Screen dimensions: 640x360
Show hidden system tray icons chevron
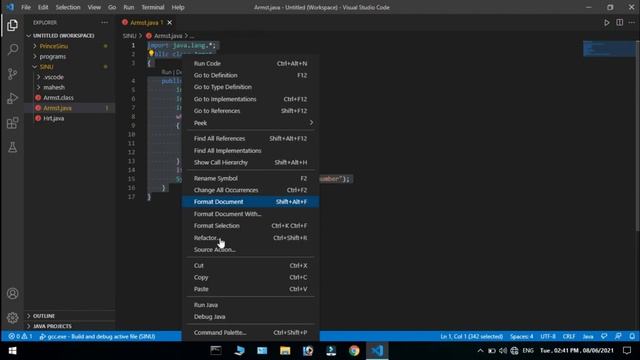[x=480, y=351]
